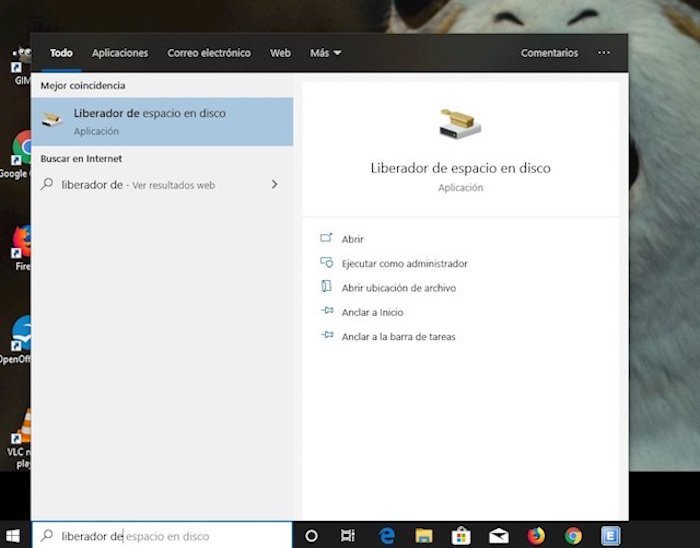Launch Microsoft Edge from the taskbar
The image size is (700, 548).
(x=387, y=535)
